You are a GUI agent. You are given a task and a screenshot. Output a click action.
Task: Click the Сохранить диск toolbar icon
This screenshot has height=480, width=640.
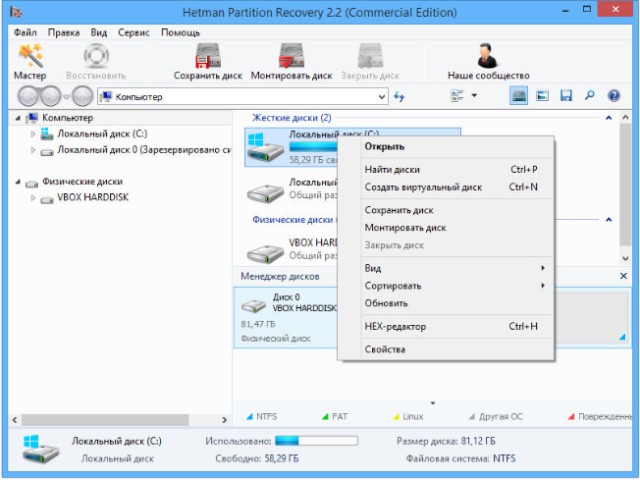pyautogui.click(x=208, y=56)
